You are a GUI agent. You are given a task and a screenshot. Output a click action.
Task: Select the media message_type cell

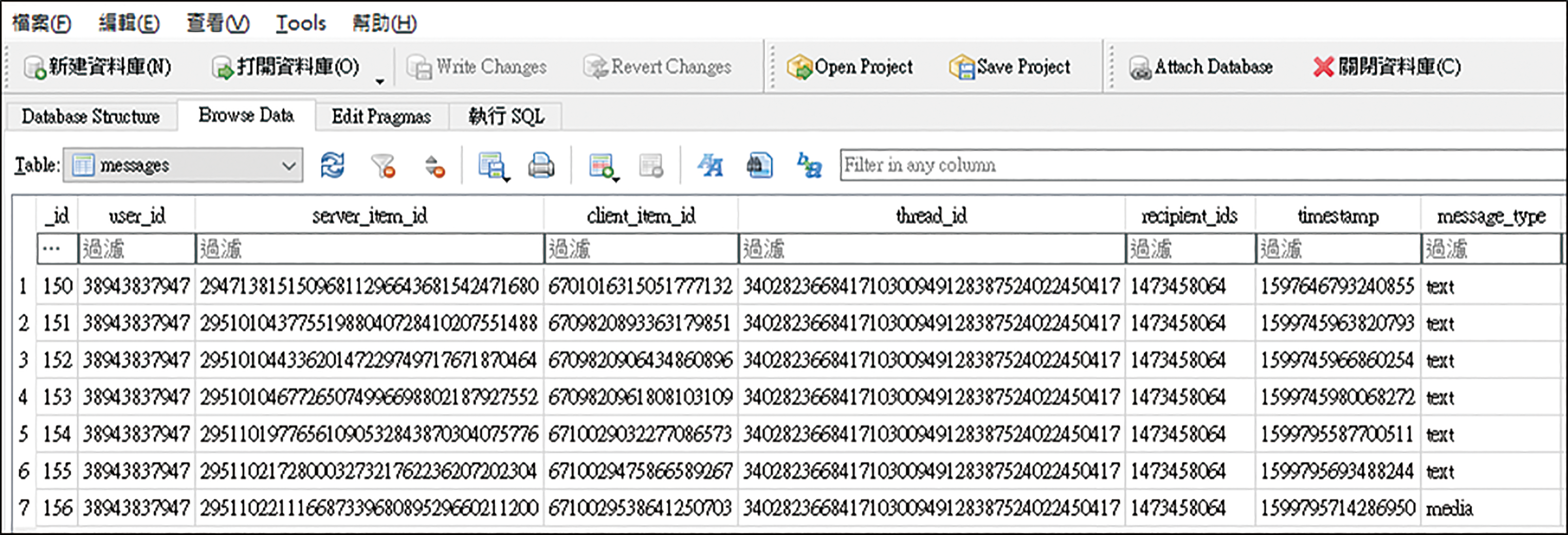[x=1491, y=508]
